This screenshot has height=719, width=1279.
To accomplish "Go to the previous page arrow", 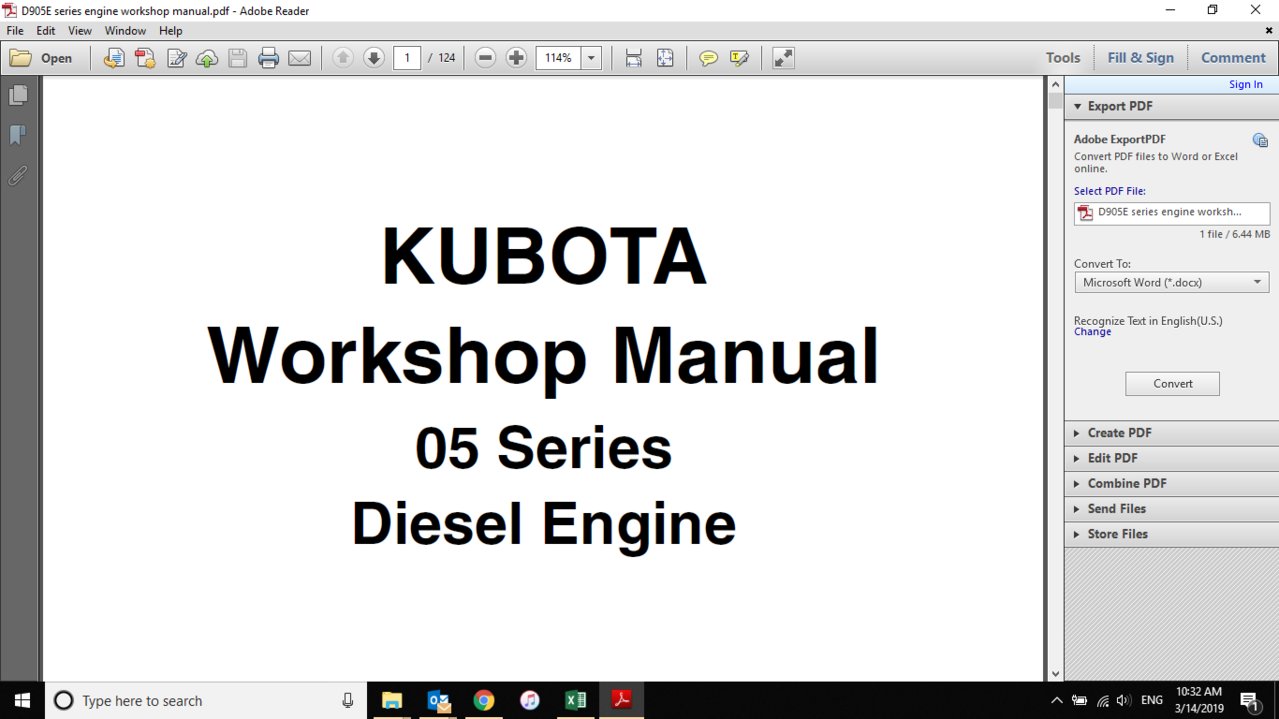I will click(x=343, y=58).
